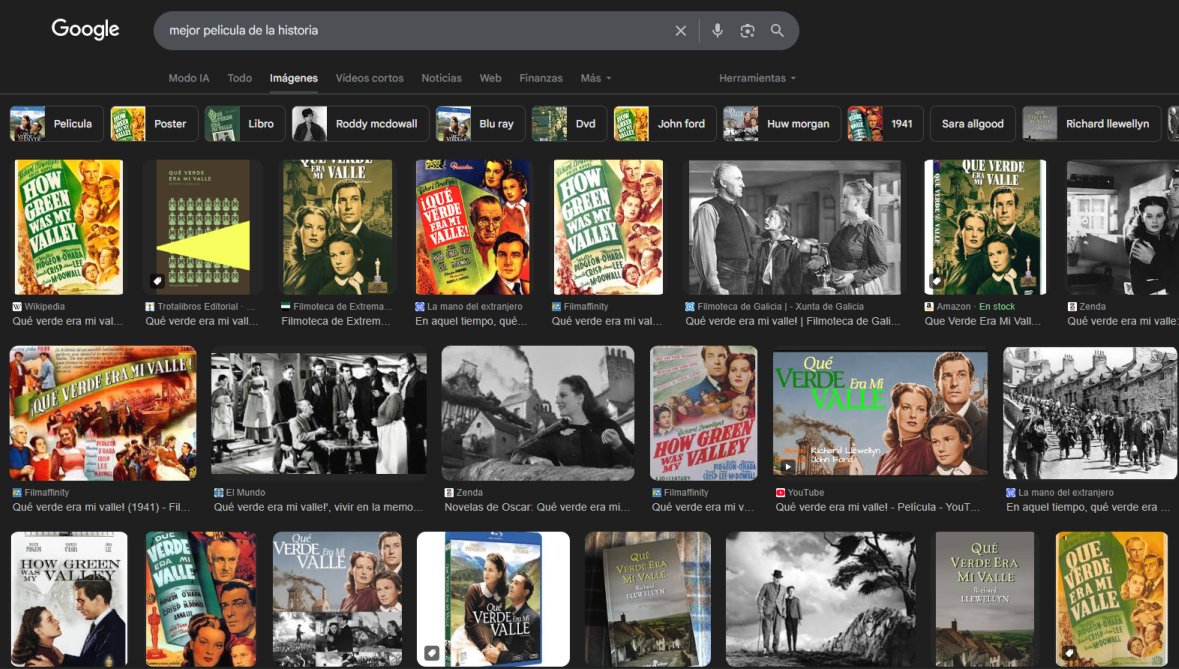Click 'Qué verde era mi valle! | Filmoteca de Gali...' title

(793, 321)
